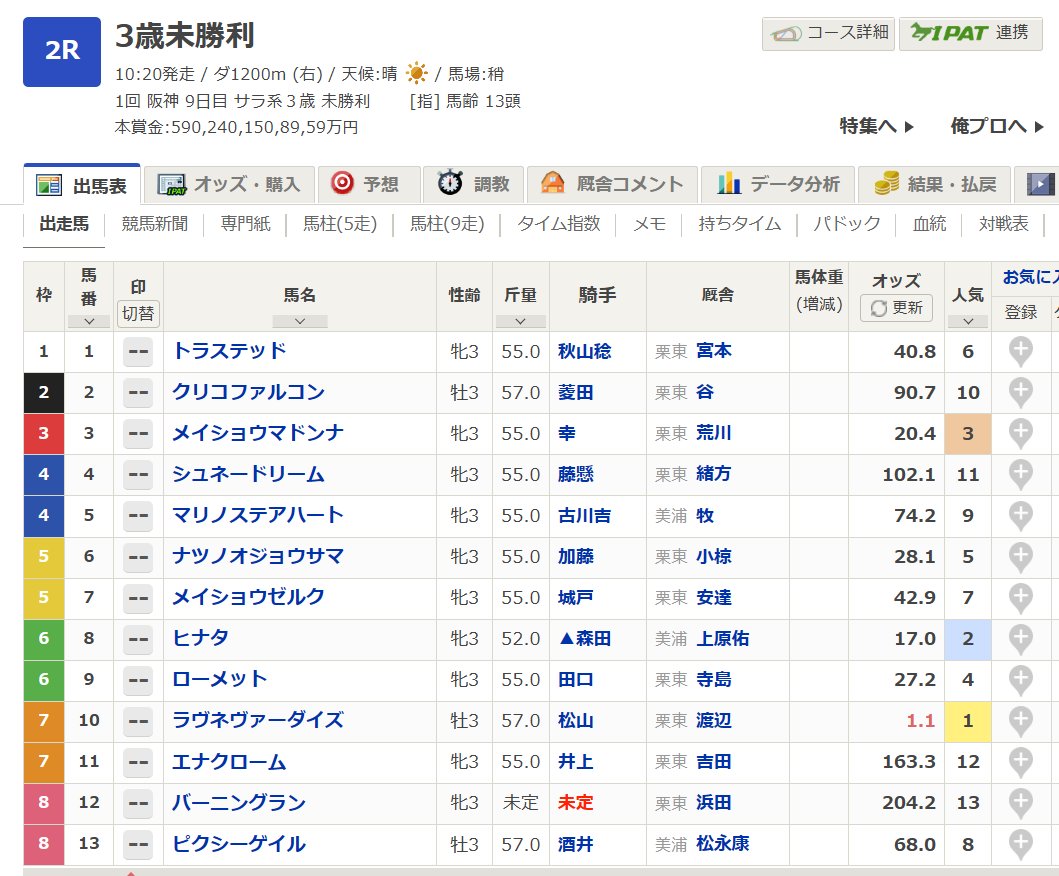The height and width of the screenshot is (876, 1059).
Task: Switch to 競馬新聞 sub-tab
Action: pyautogui.click(x=155, y=224)
